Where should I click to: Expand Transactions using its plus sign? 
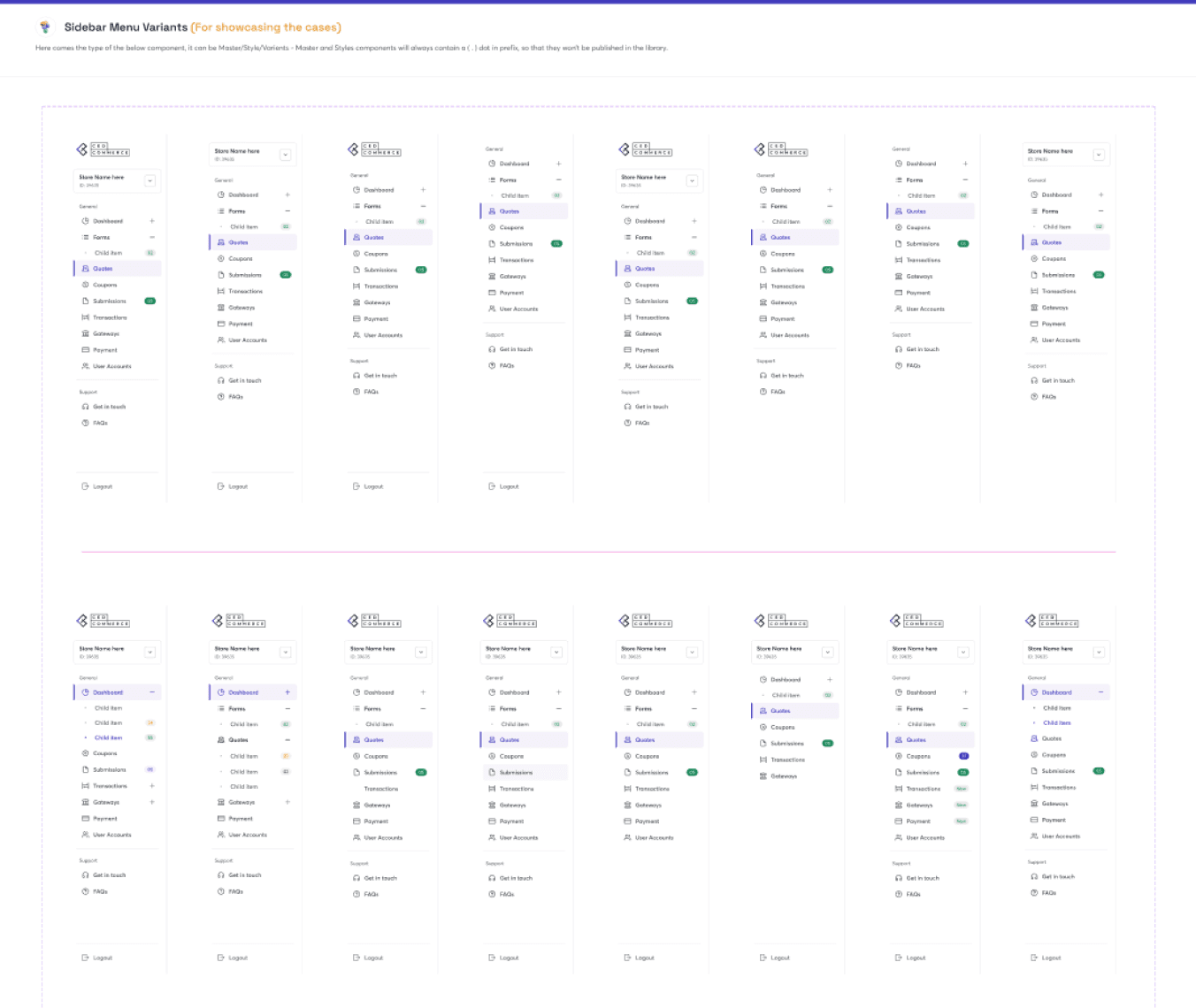click(152, 786)
